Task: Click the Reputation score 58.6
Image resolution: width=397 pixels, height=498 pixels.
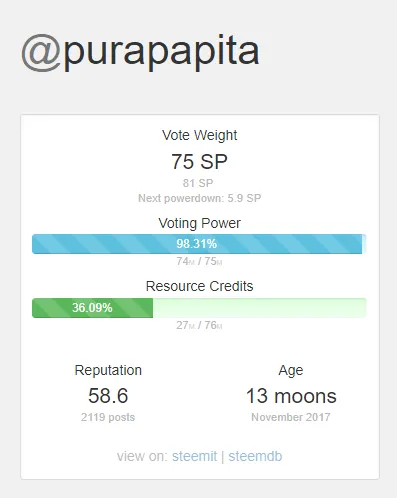Action: (x=108, y=396)
